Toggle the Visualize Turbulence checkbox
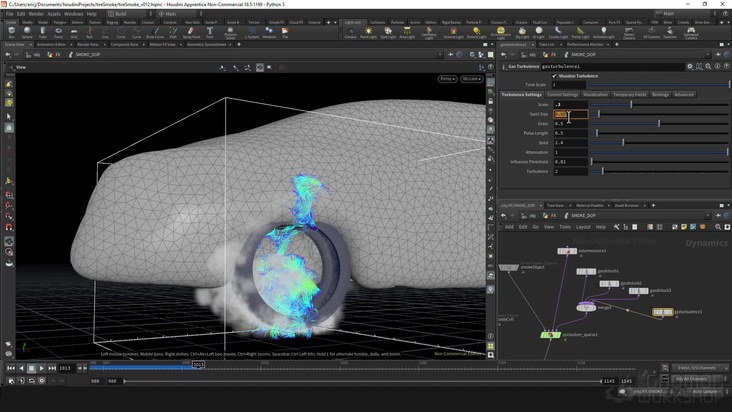 pyautogui.click(x=554, y=76)
